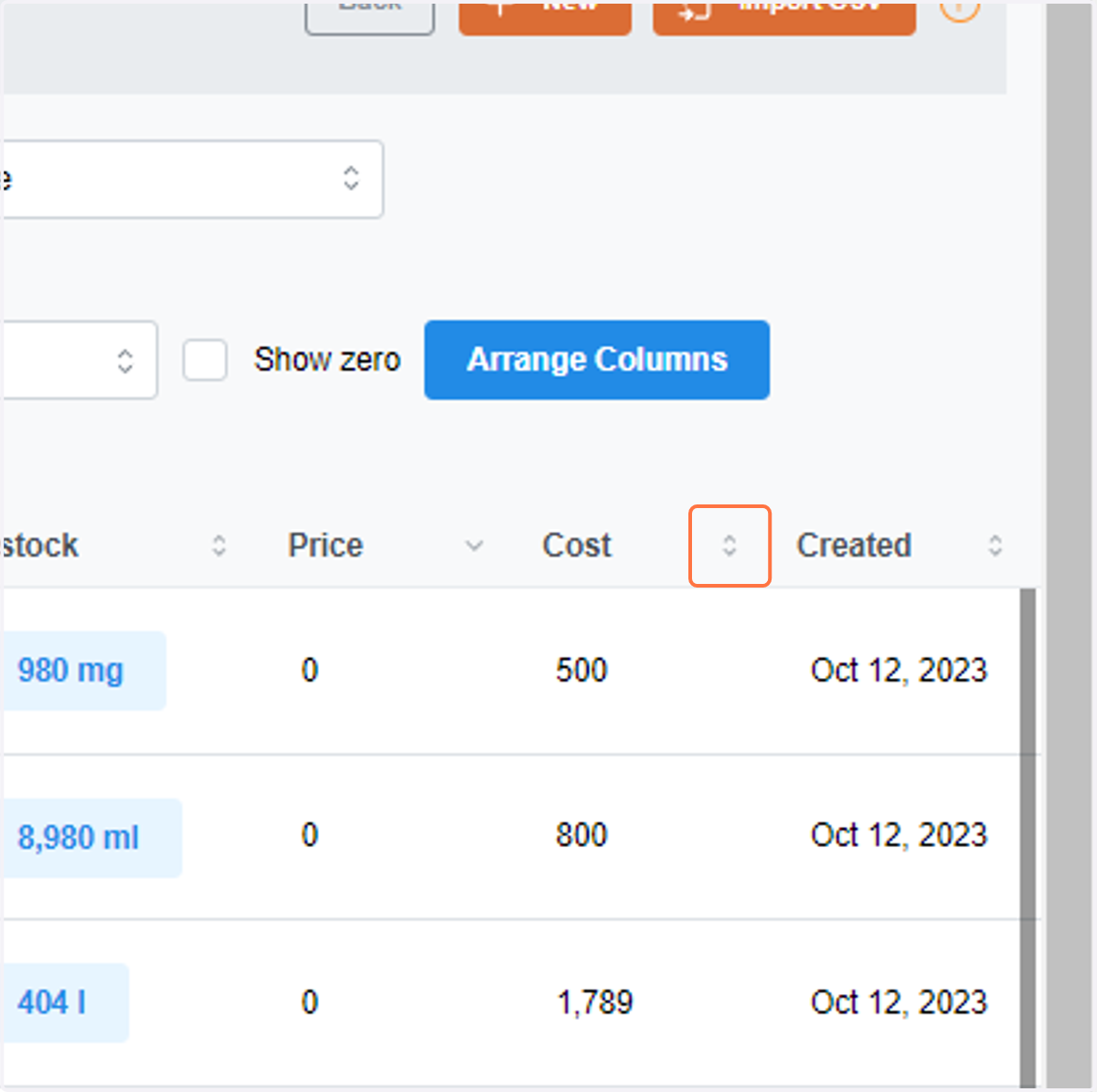Click the Arrange Columns button
This screenshot has height=1092, width=1097.
pyautogui.click(x=597, y=360)
